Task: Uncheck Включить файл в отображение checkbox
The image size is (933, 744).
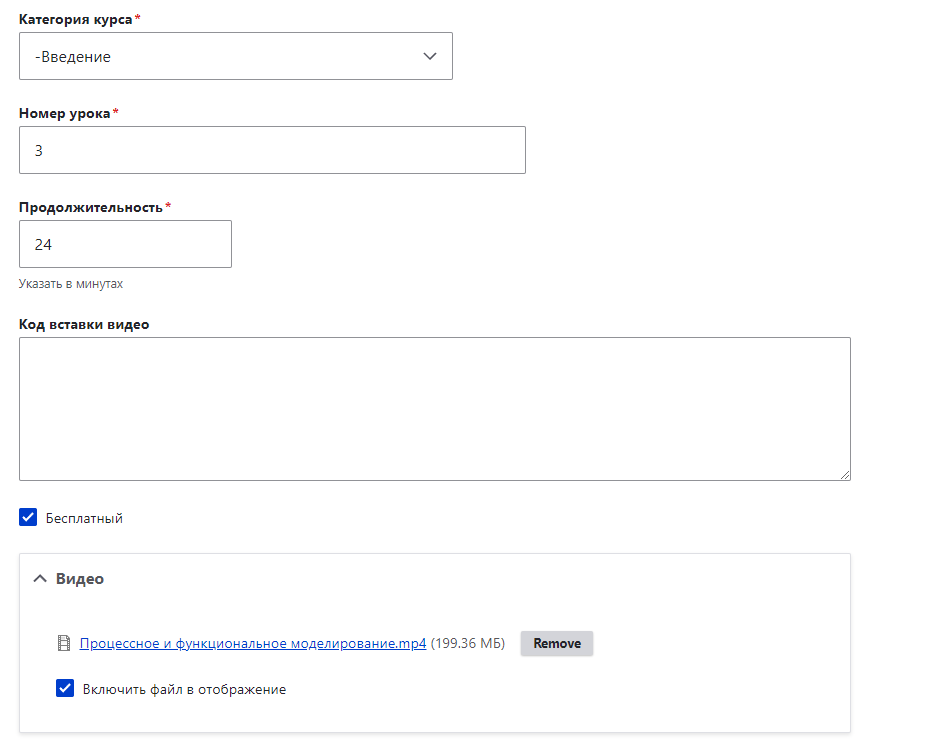Action: [x=65, y=688]
